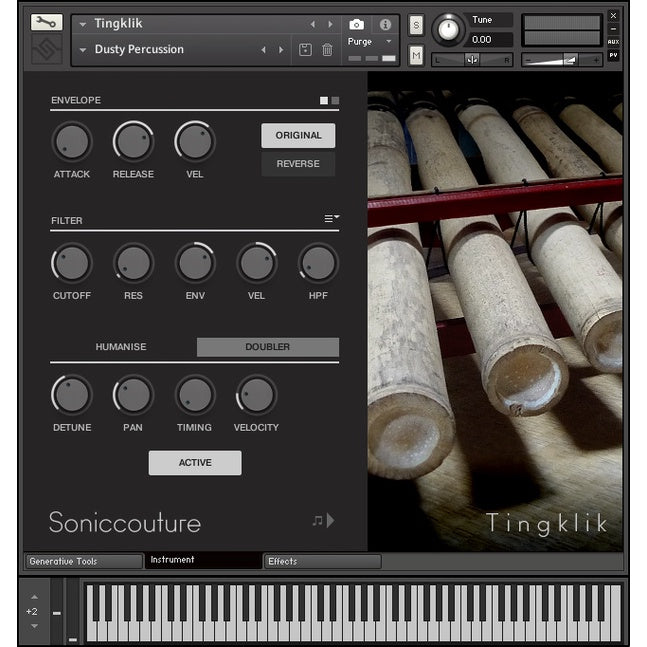Open the filter type menu icon
This screenshot has height=647, width=647.
[331, 218]
